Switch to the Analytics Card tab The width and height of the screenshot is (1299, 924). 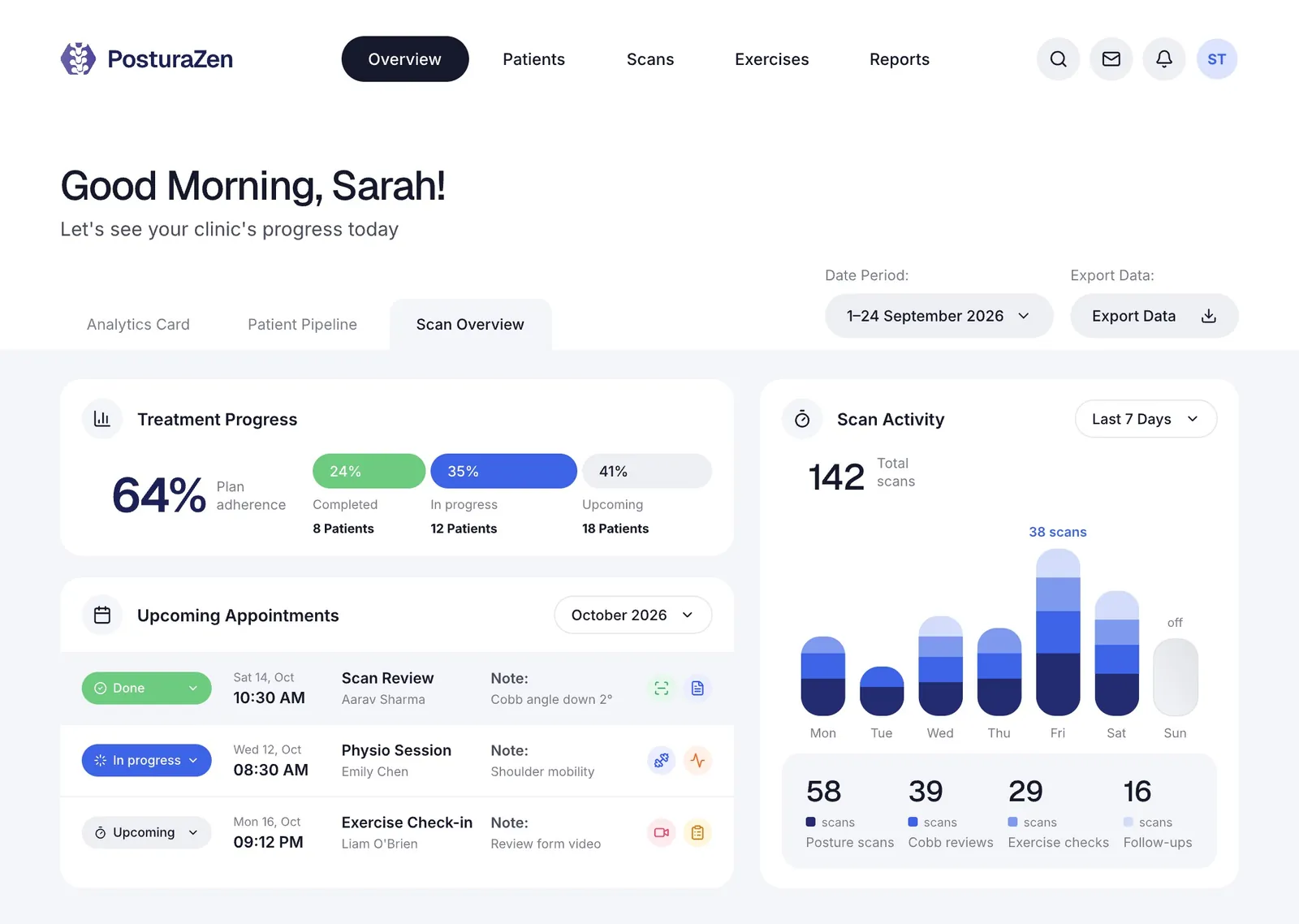[138, 324]
